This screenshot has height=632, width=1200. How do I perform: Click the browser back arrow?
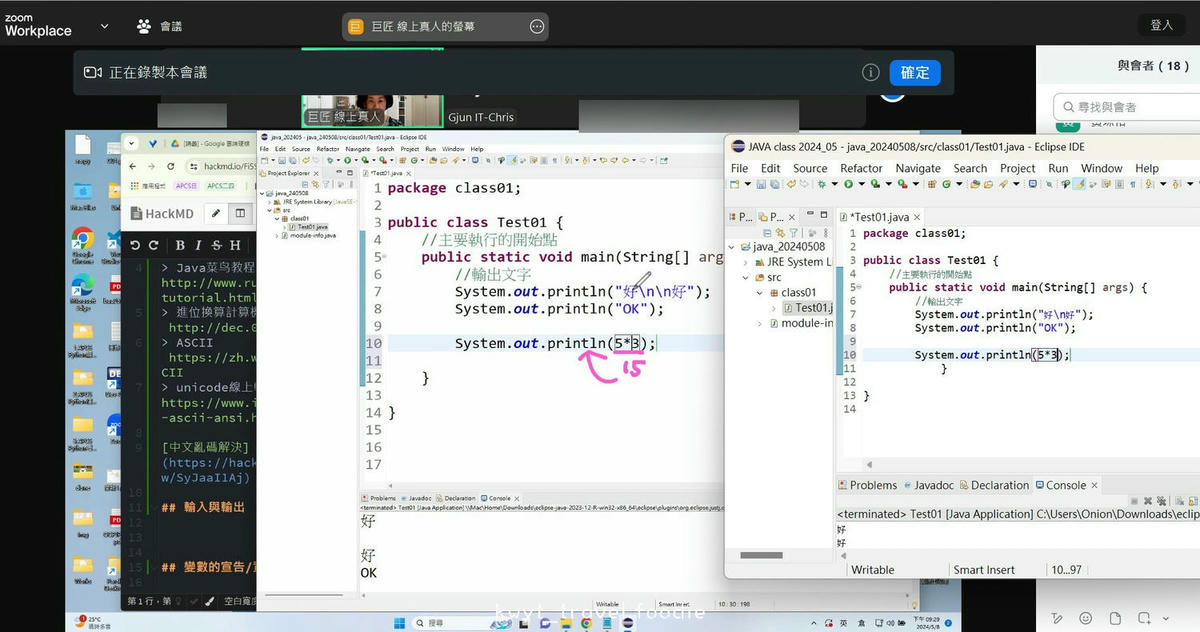click(134, 166)
